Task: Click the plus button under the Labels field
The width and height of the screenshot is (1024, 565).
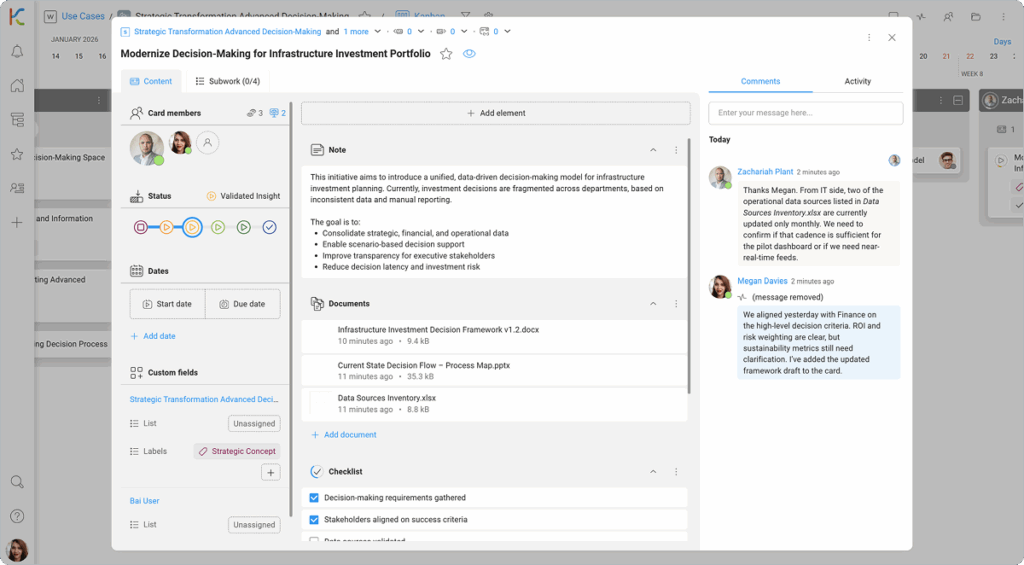Action: (x=270, y=473)
